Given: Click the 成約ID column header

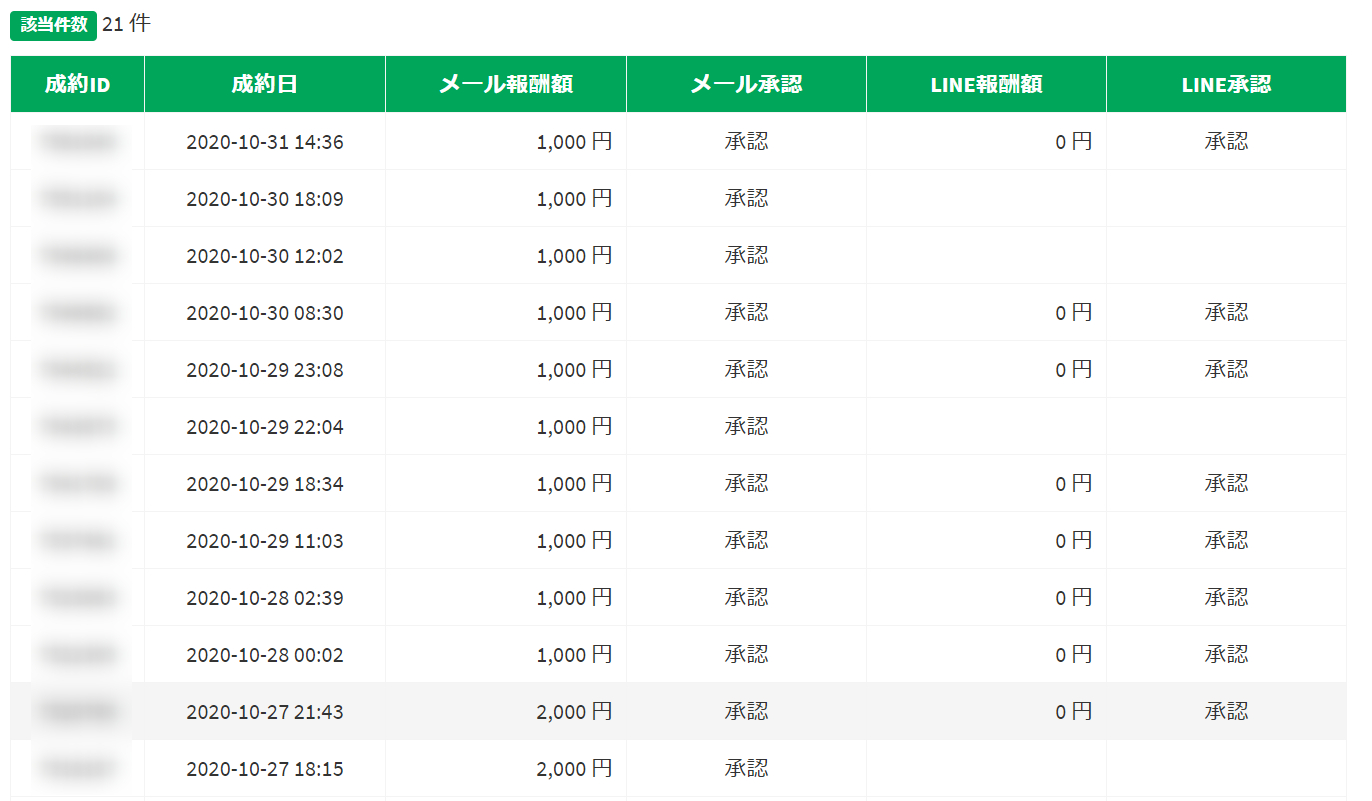Looking at the screenshot, I should tap(77, 84).
